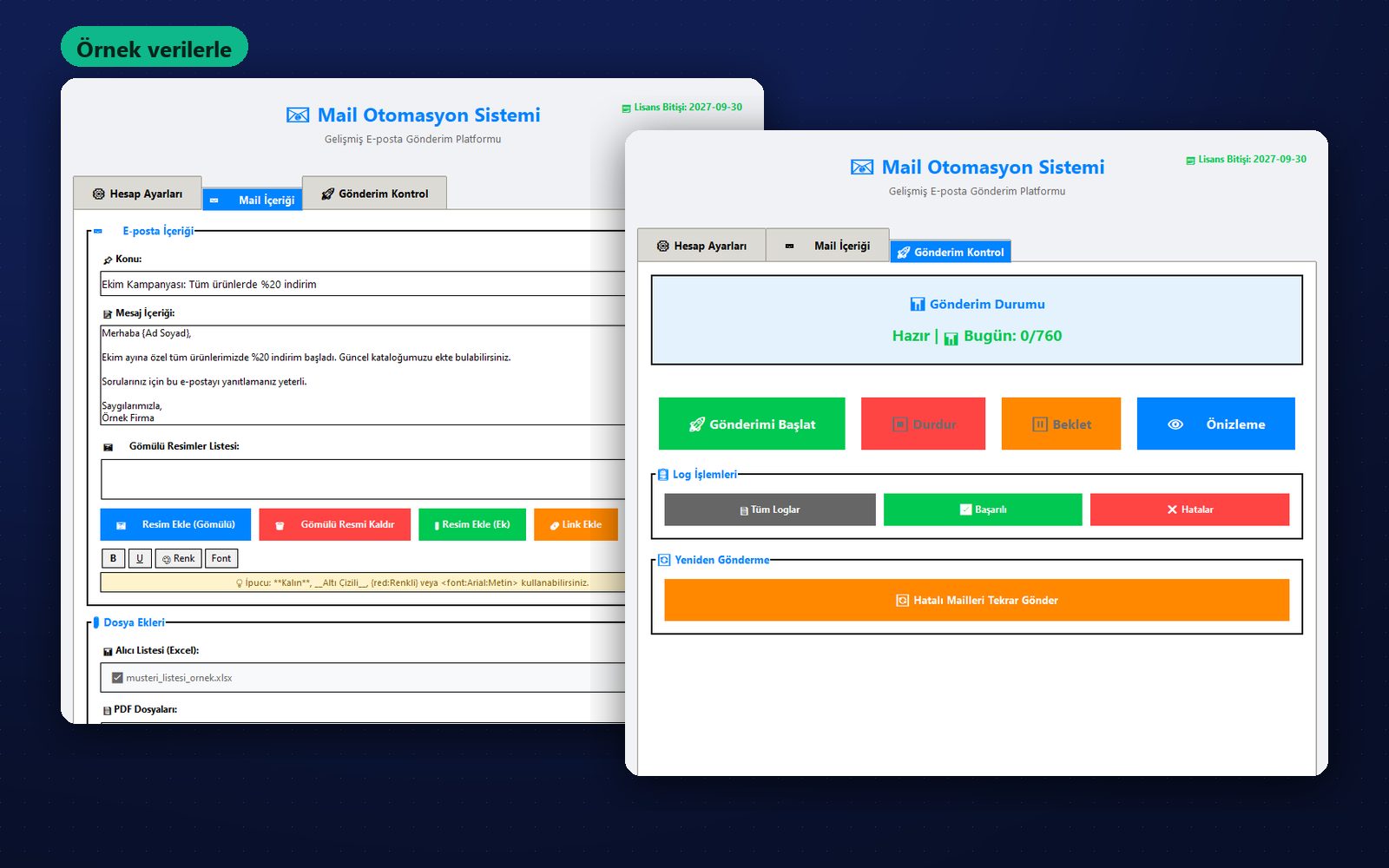
Task: Add embedded image with Resim Ekle (Gömülü)
Action: (175, 524)
